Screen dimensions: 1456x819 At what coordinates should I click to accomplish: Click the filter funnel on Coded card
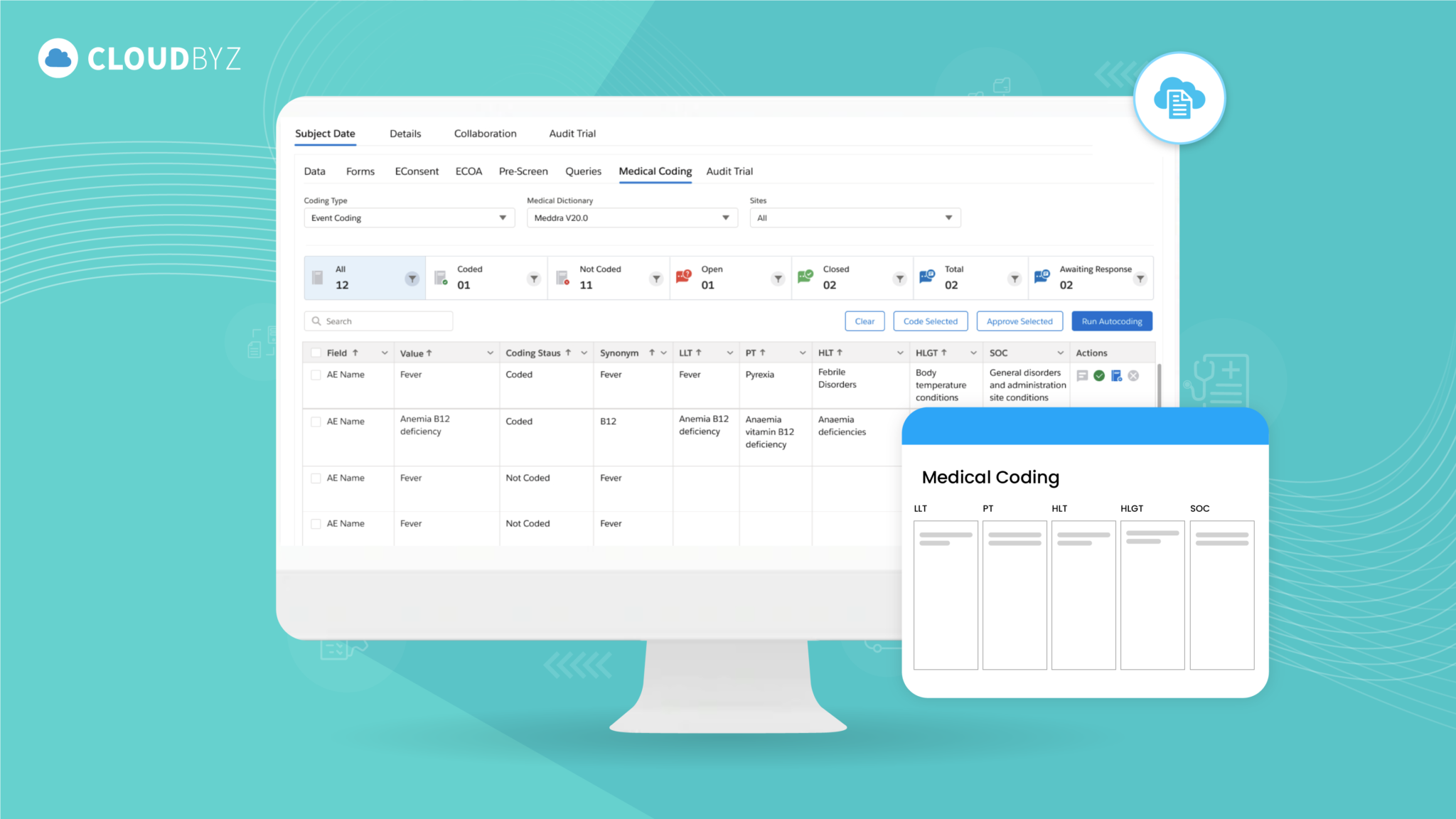pos(534,279)
